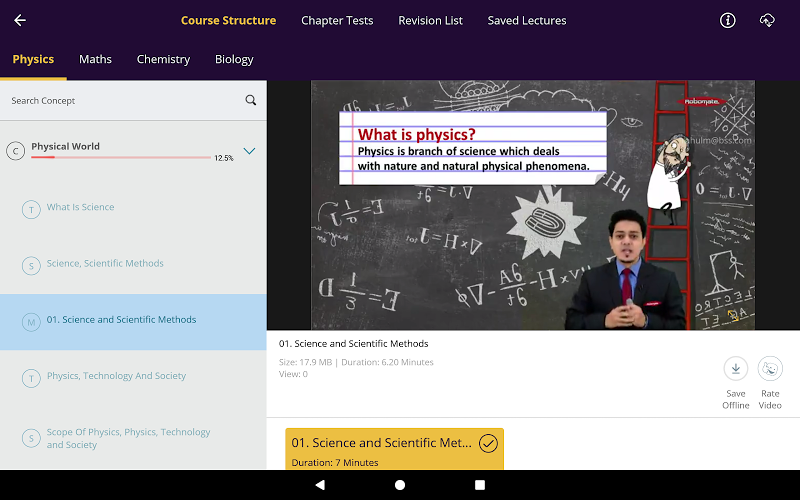The width and height of the screenshot is (800, 500).
Task: Open the Saved Lectures tab
Action: coord(527,20)
